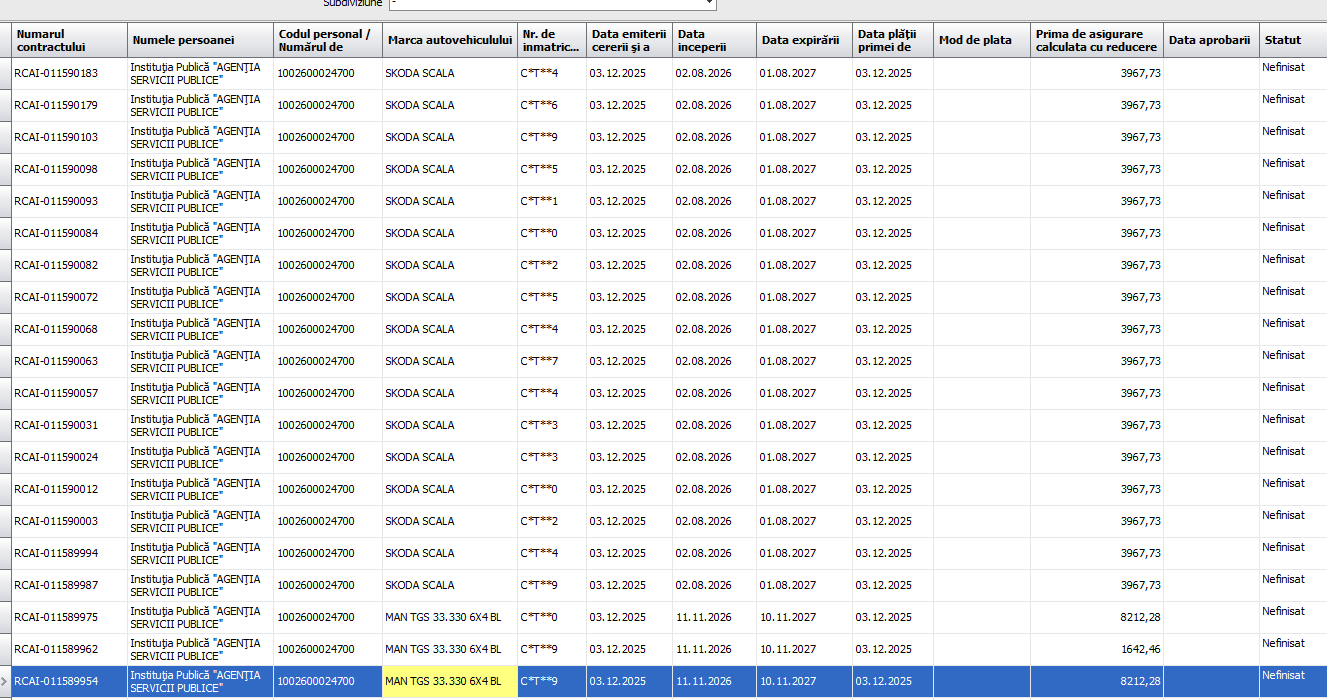Click row selector for RCAI-011590103
Viewport: 1327px width, 700px height.
click(x=5, y=138)
